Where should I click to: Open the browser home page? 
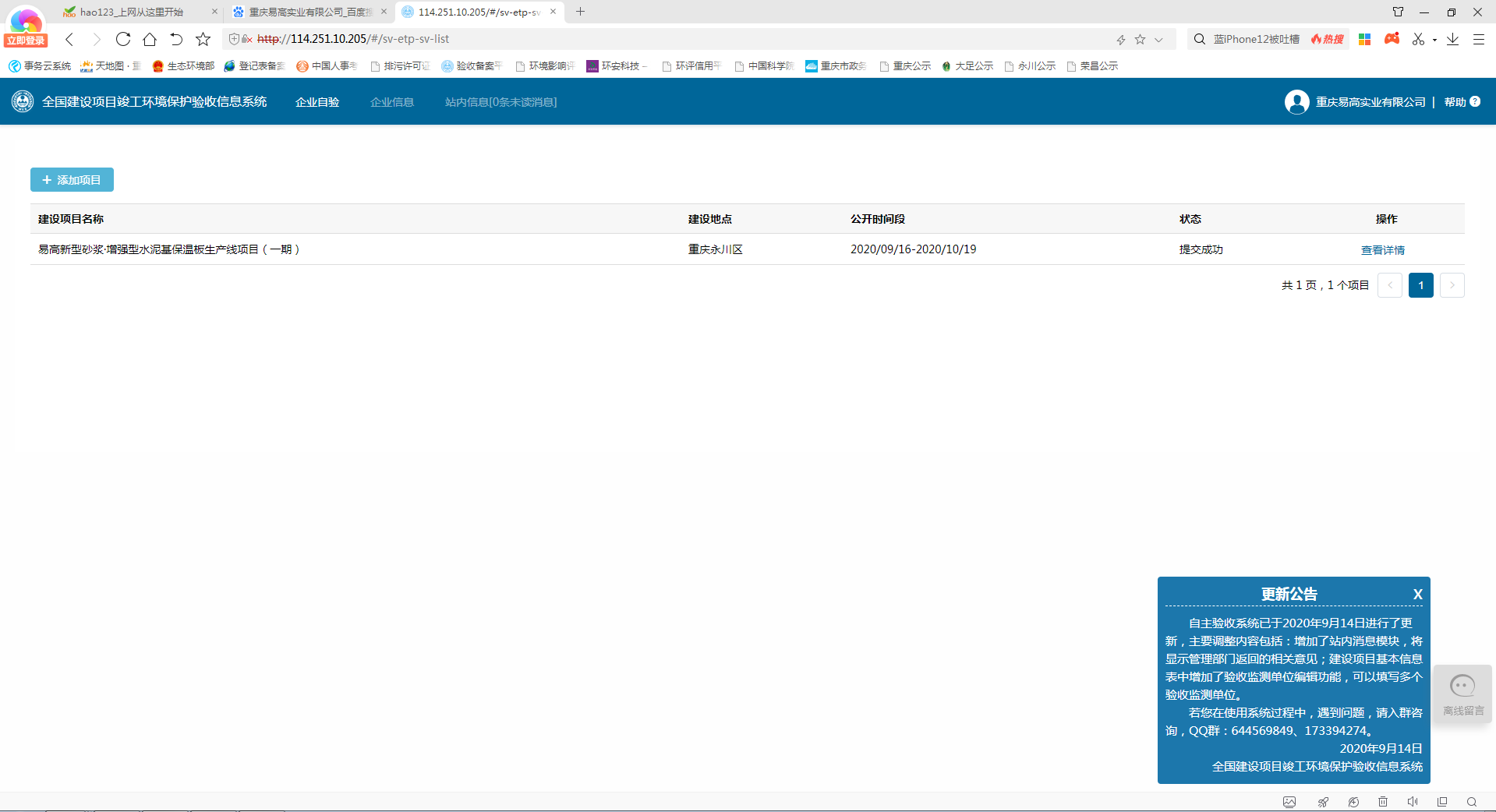(x=150, y=39)
